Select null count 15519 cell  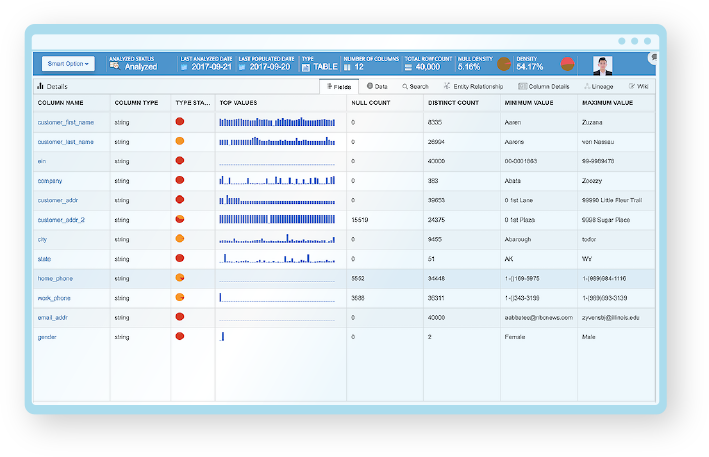coord(359,220)
